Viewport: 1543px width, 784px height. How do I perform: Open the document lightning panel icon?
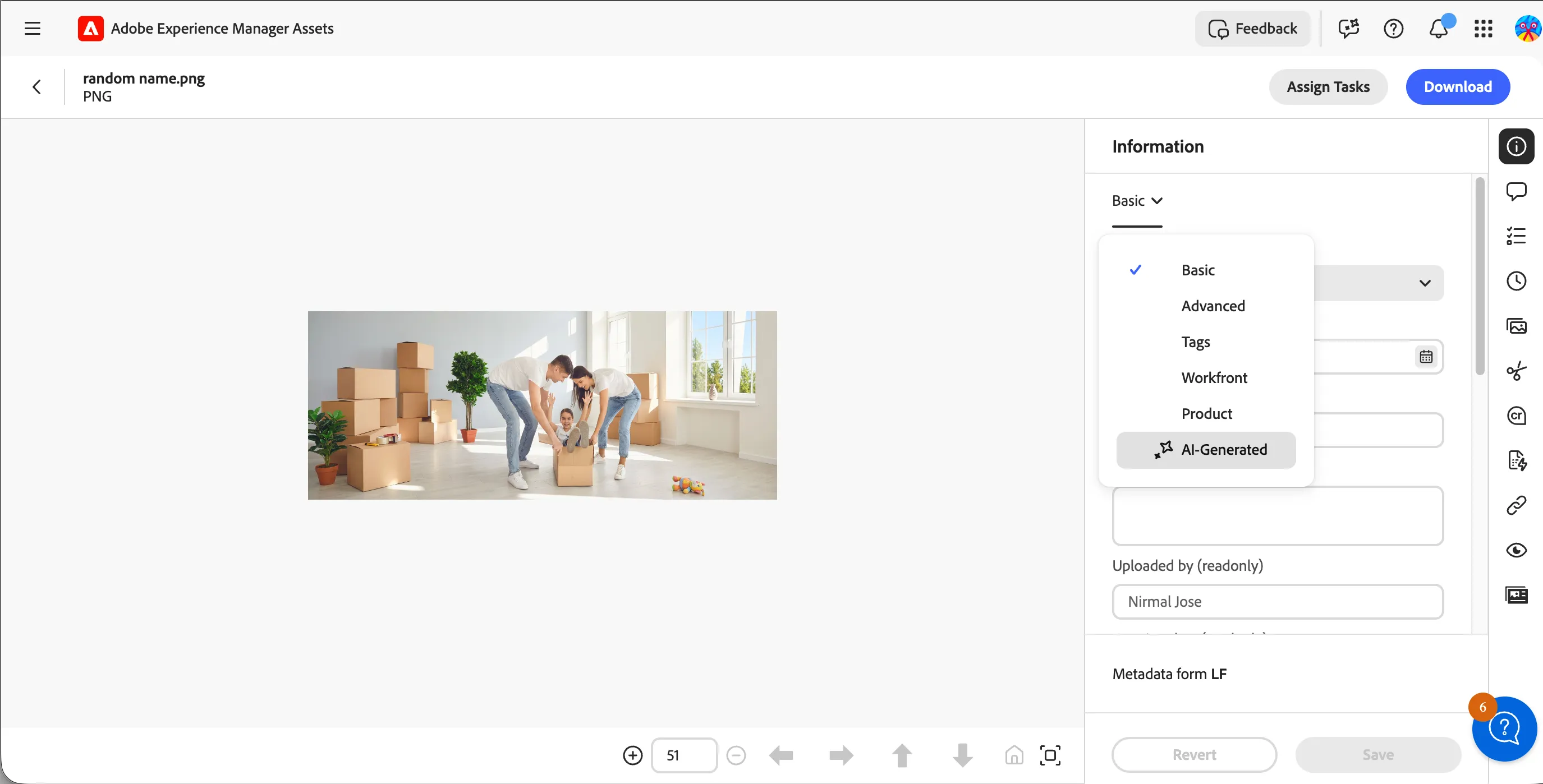[x=1516, y=460]
